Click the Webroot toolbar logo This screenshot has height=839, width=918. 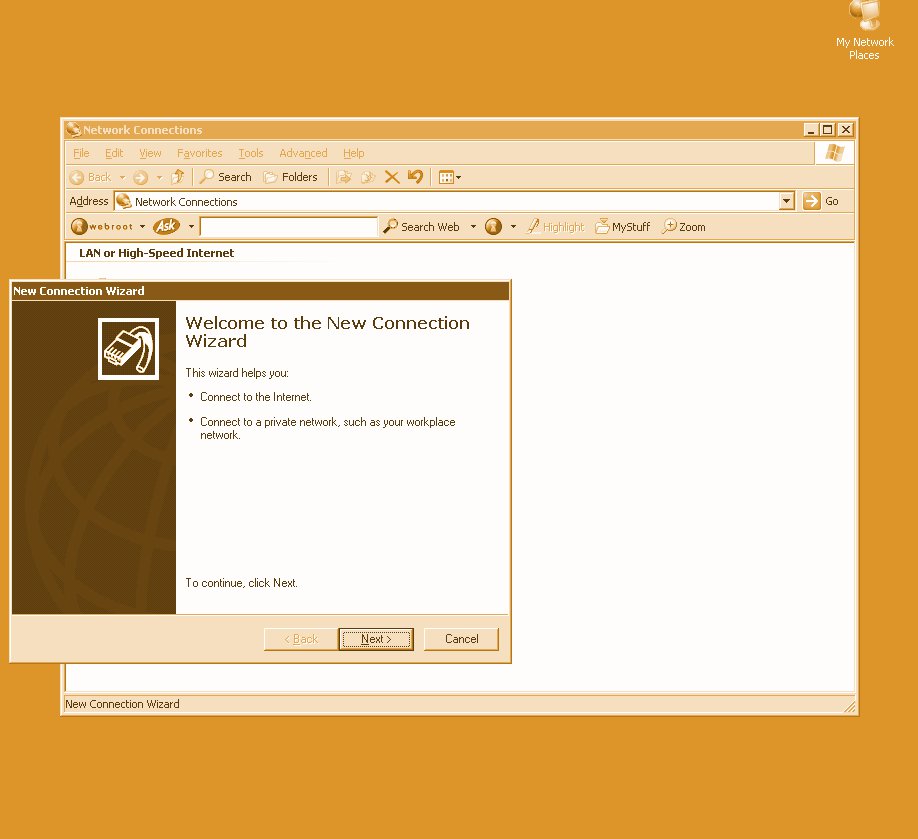point(102,227)
